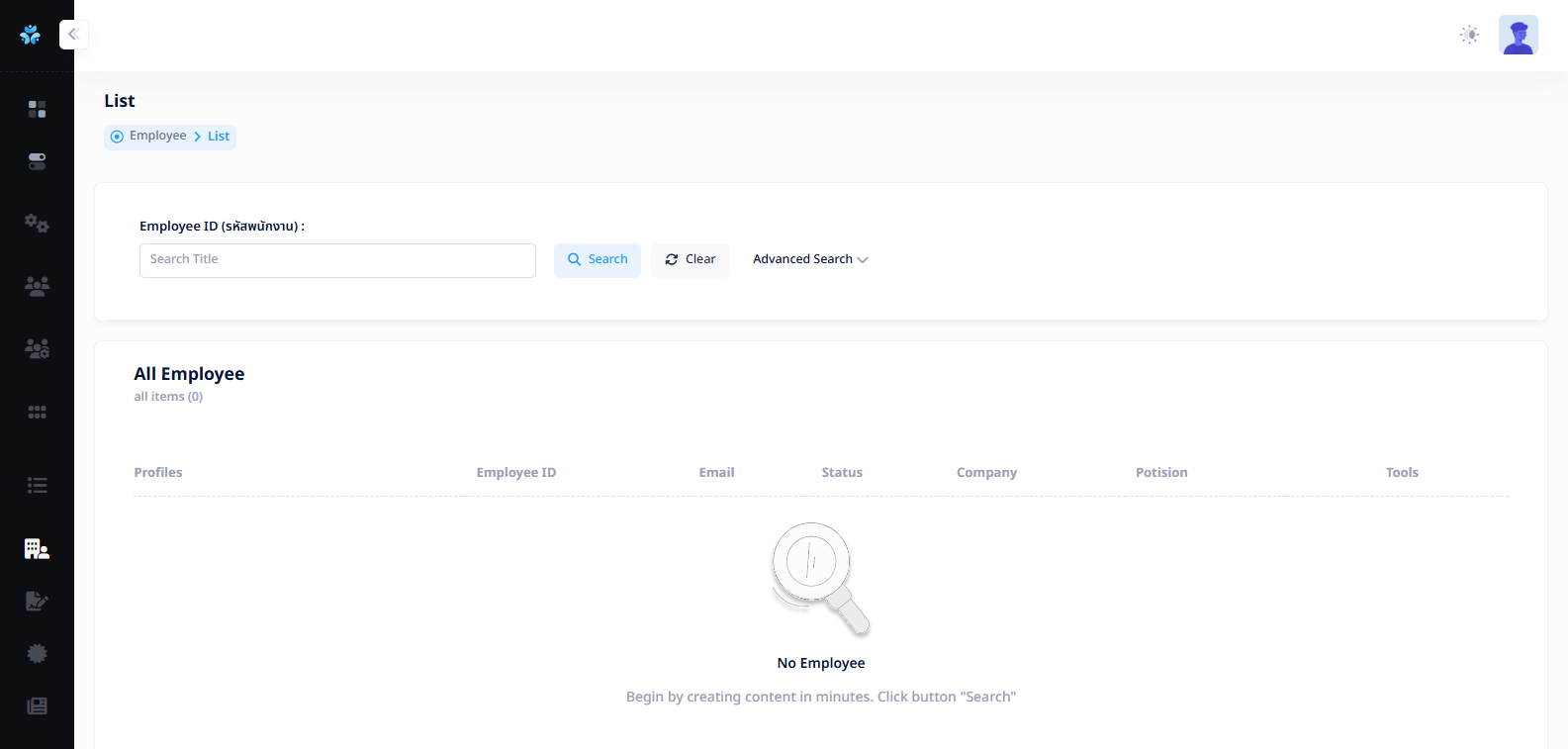
Task: Open the user avatar profile menu
Action: click(x=1518, y=35)
